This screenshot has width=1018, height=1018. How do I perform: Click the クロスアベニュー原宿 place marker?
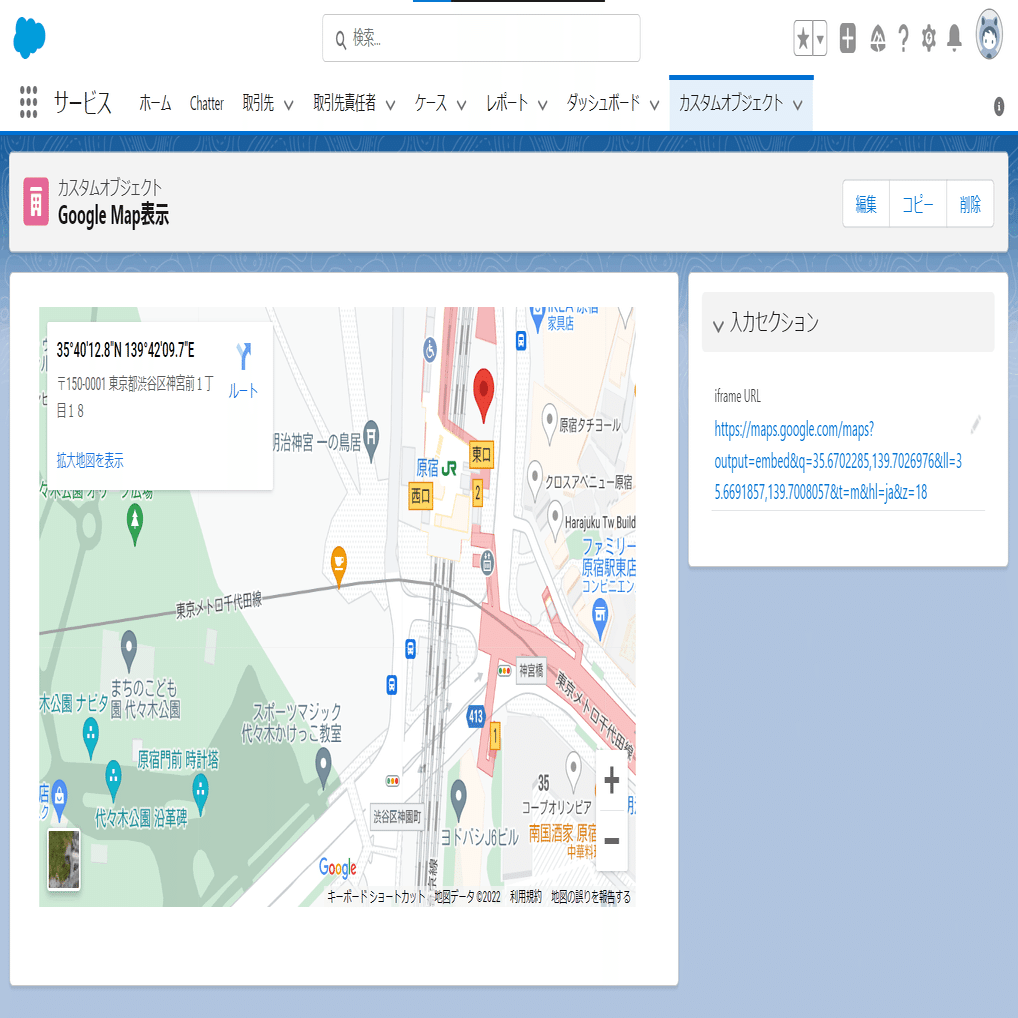(x=534, y=481)
